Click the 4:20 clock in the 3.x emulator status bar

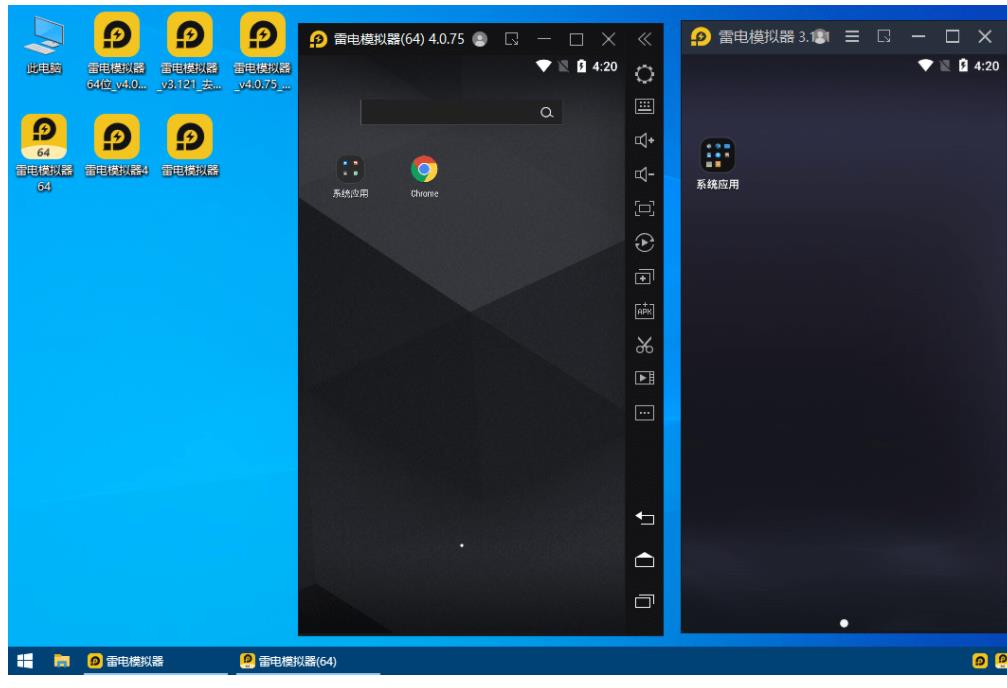tap(986, 66)
